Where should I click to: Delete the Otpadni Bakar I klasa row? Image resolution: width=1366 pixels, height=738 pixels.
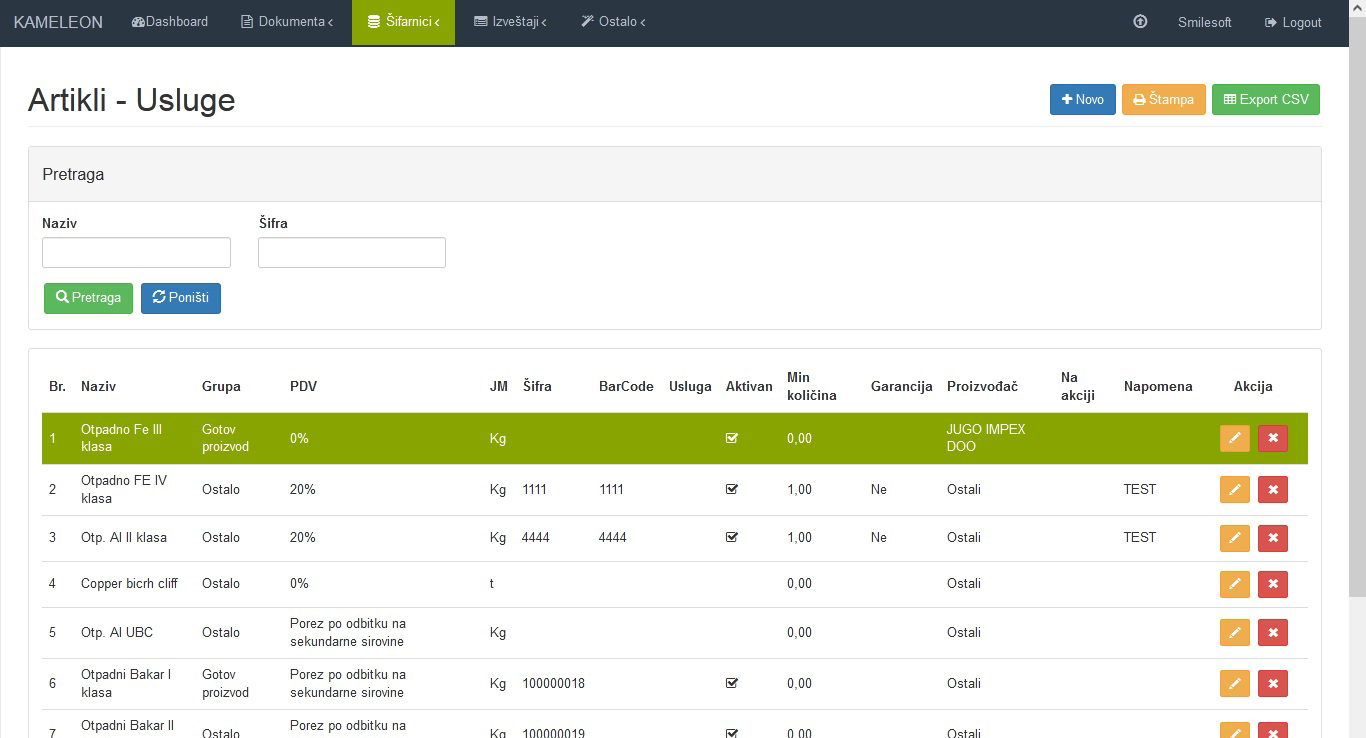click(1272, 684)
